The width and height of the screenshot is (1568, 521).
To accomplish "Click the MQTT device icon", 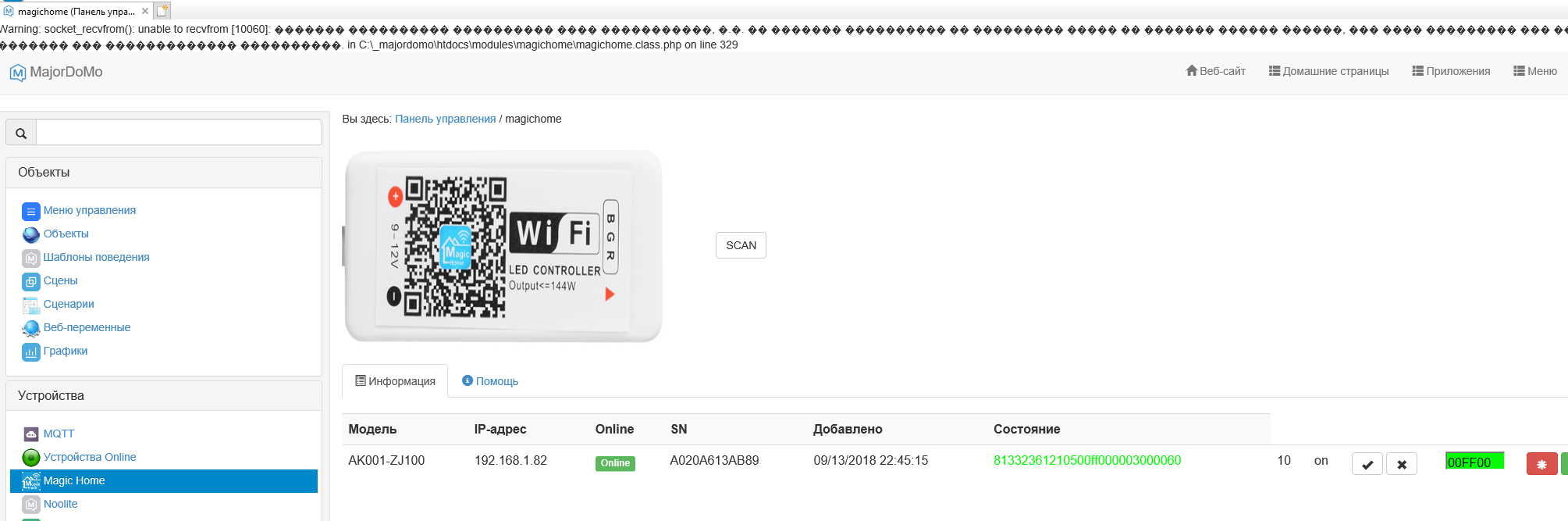I will pos(30,434).
